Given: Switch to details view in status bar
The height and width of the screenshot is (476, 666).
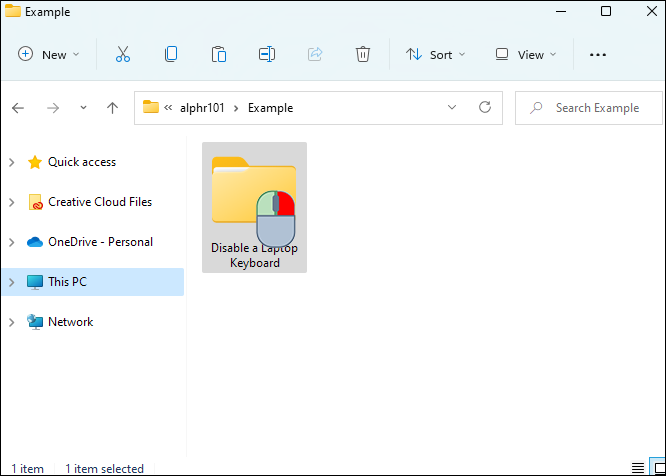Looking at the screenshot, I should coord(638,468).
